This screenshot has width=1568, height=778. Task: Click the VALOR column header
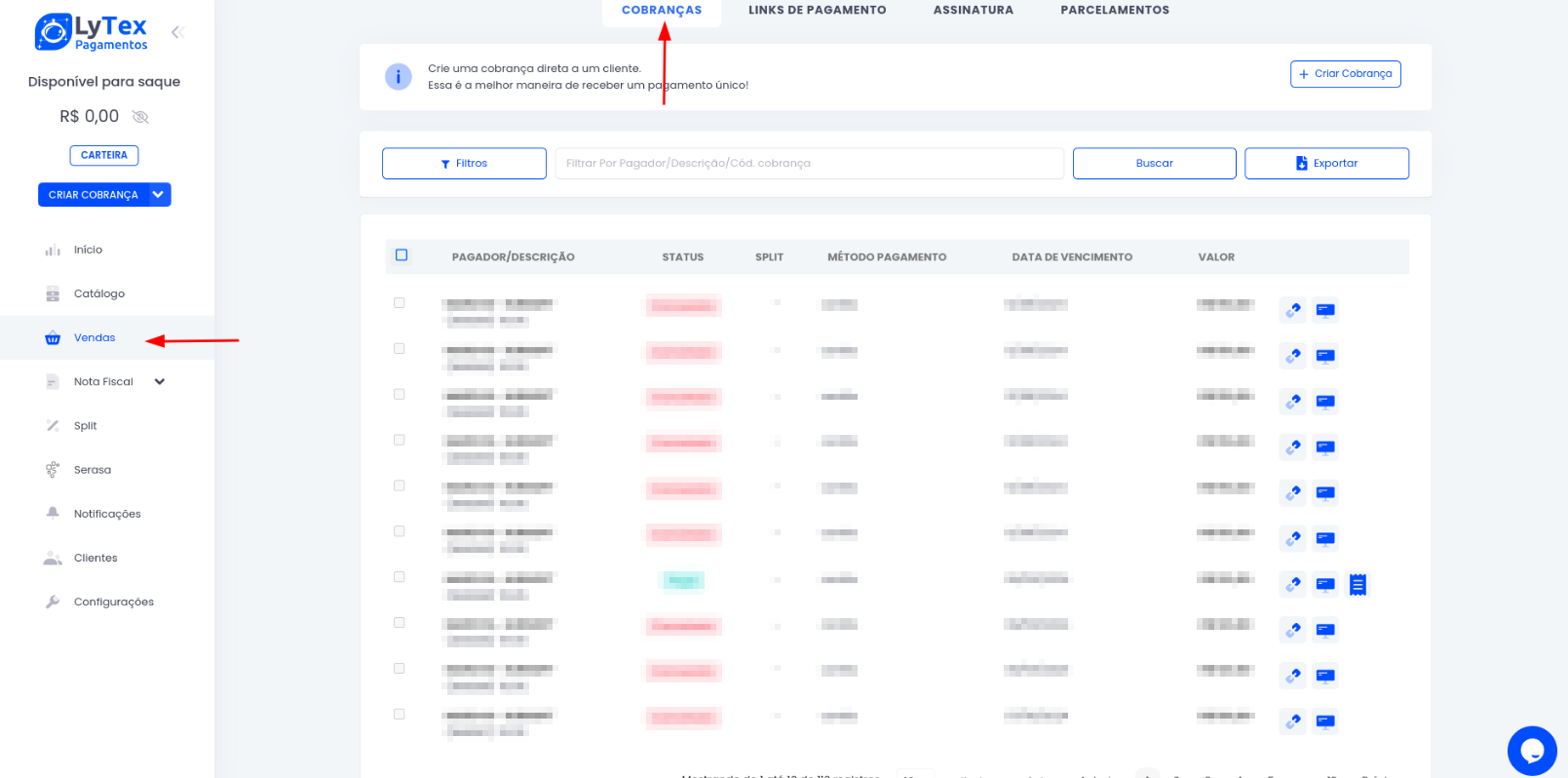tap(1216, 257)
